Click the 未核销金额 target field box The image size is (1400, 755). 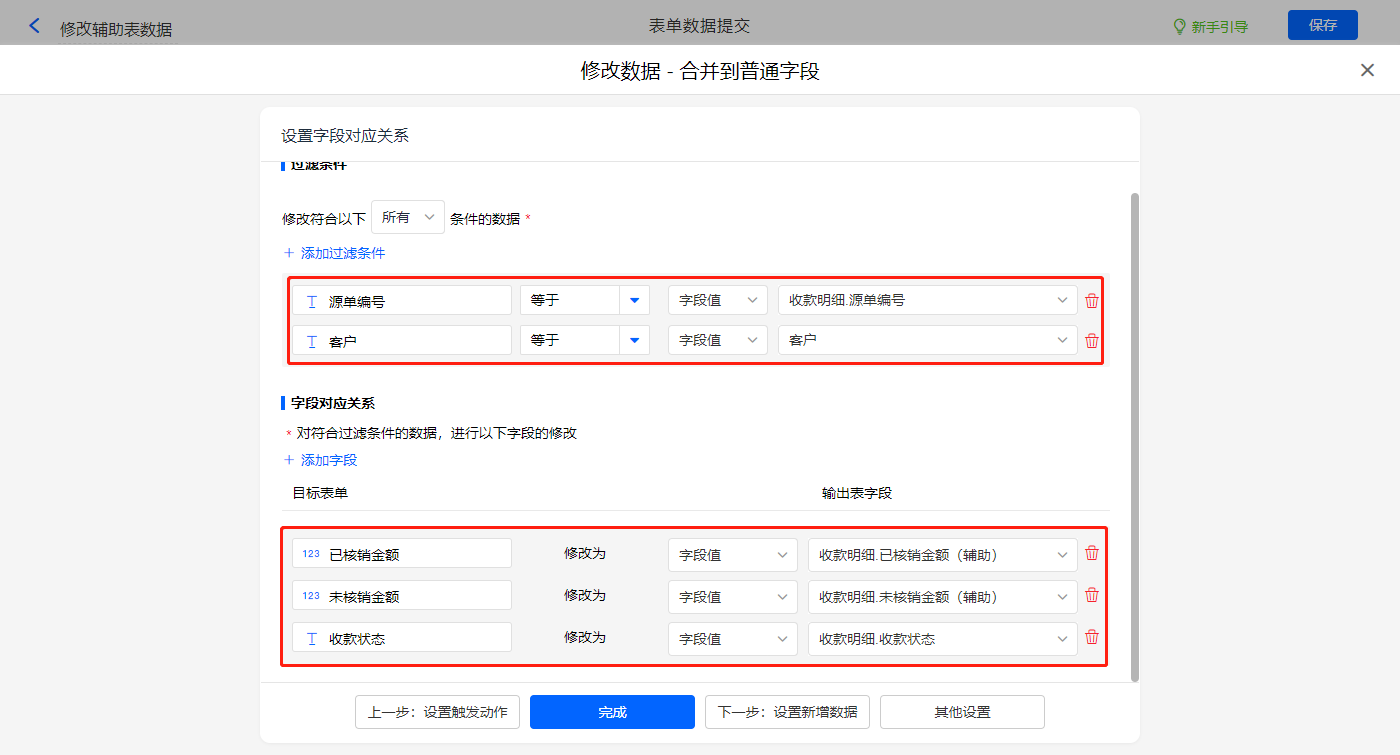coord(402,596)
